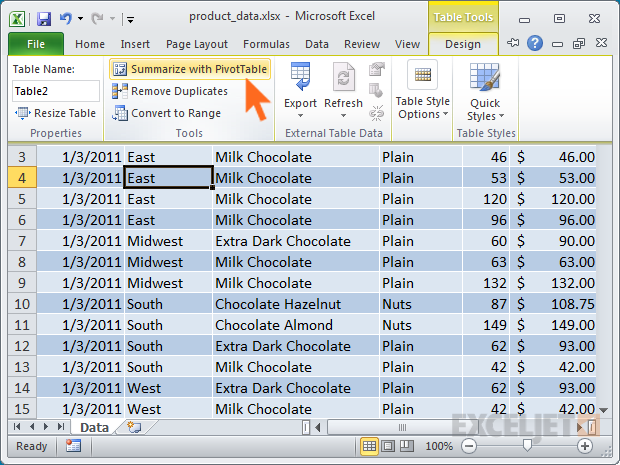Switch to Page Layout view button

(x=389, y=447)
